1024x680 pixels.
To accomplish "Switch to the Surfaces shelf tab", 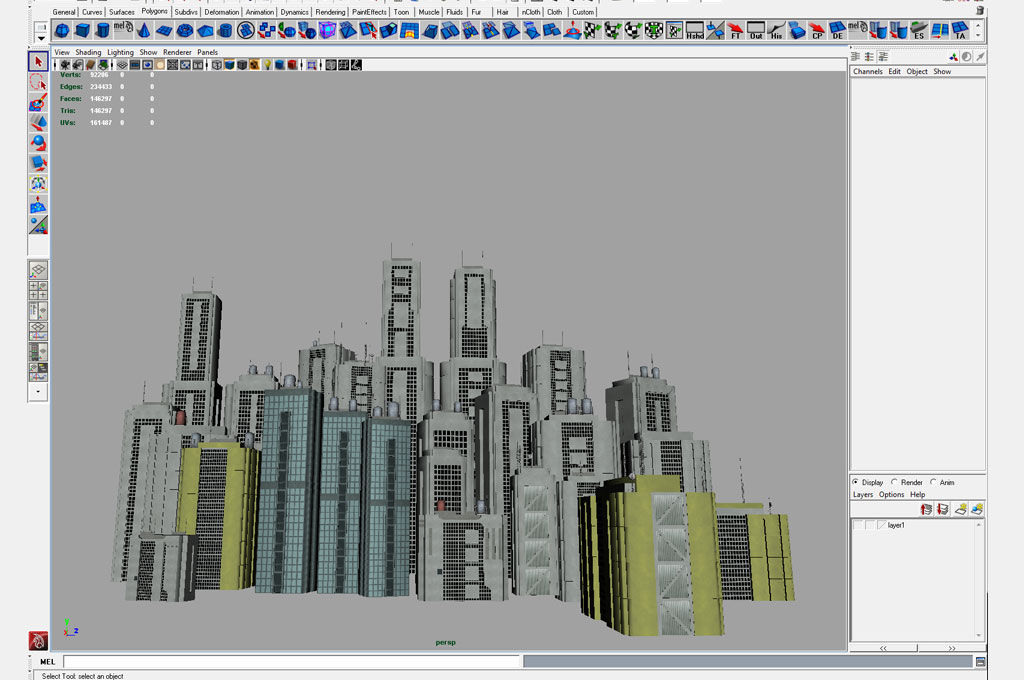I will [x=121, y=12].
